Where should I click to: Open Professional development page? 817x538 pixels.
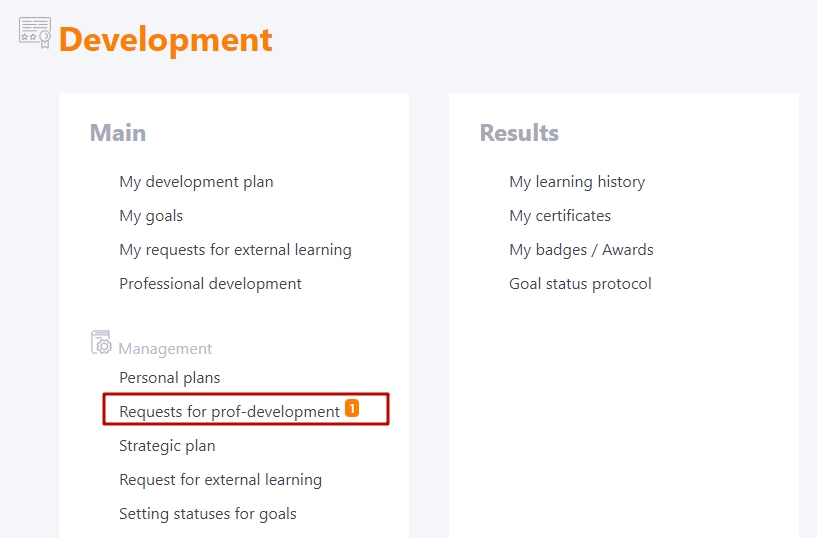211,284
